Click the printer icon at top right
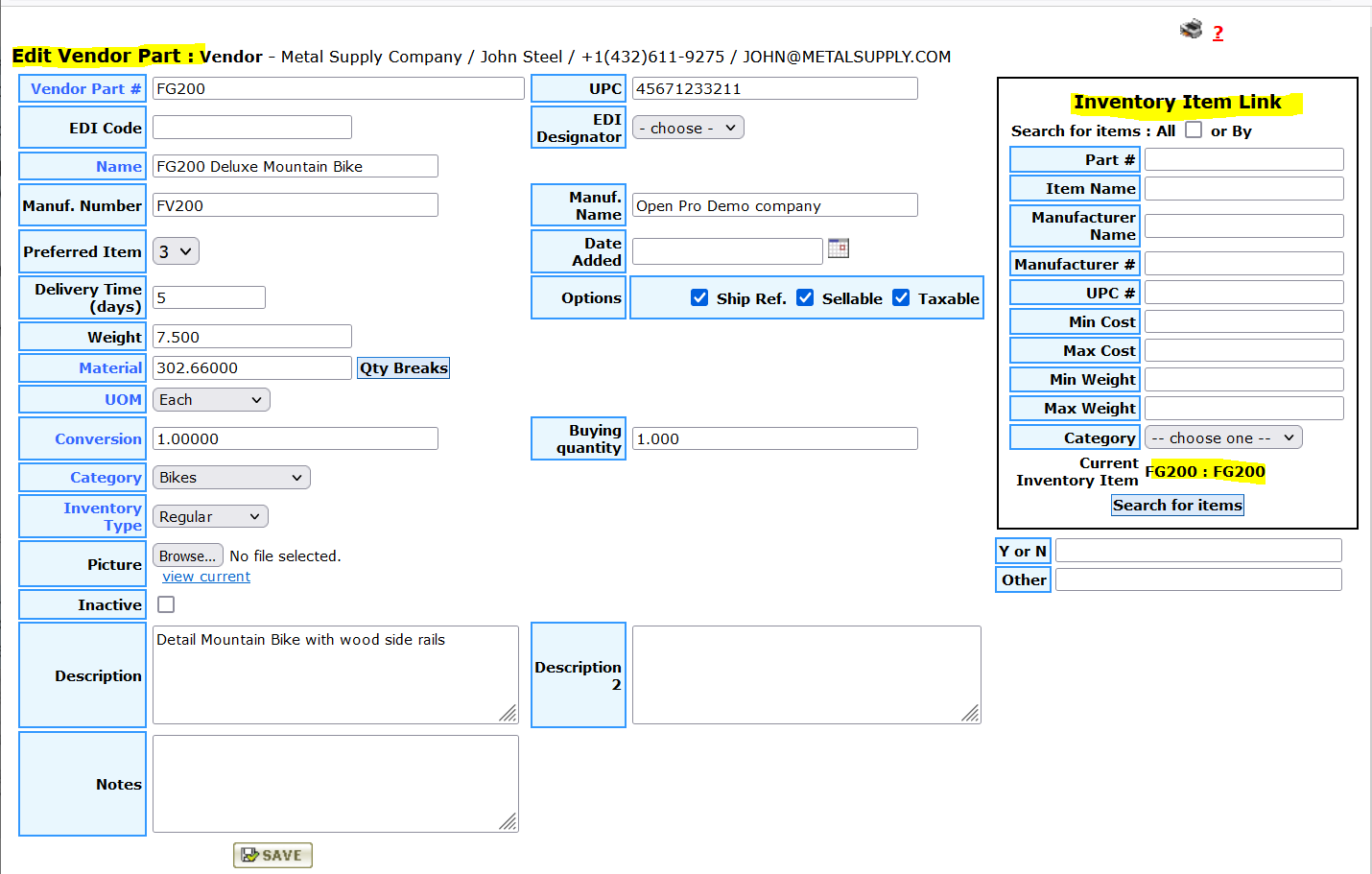 (1191, 30)
